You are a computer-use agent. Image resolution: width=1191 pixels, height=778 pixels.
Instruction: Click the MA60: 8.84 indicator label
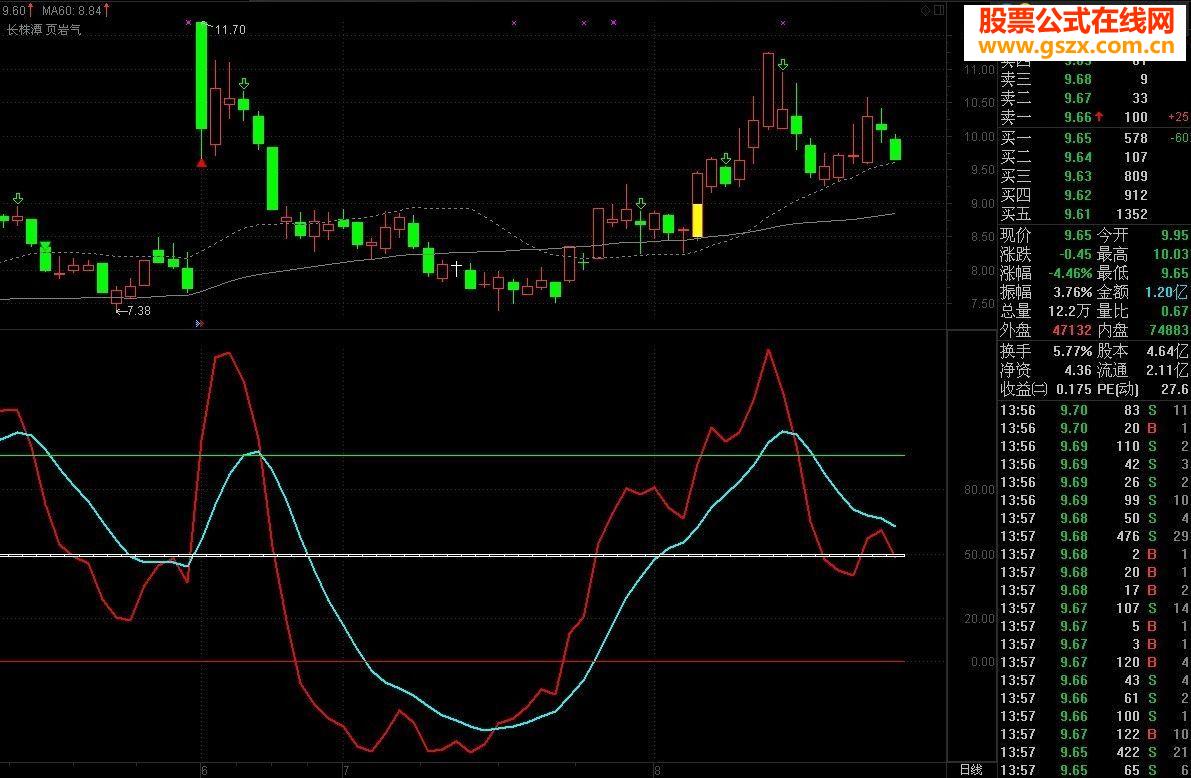pos(71,11)
